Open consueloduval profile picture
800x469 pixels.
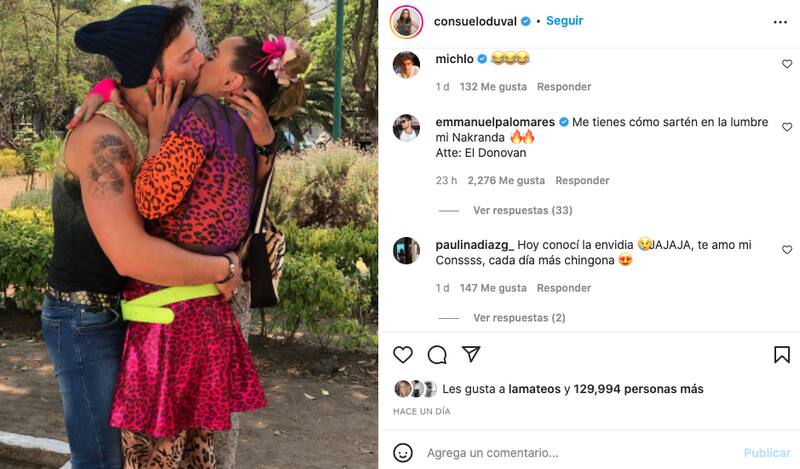pos(407,22)
